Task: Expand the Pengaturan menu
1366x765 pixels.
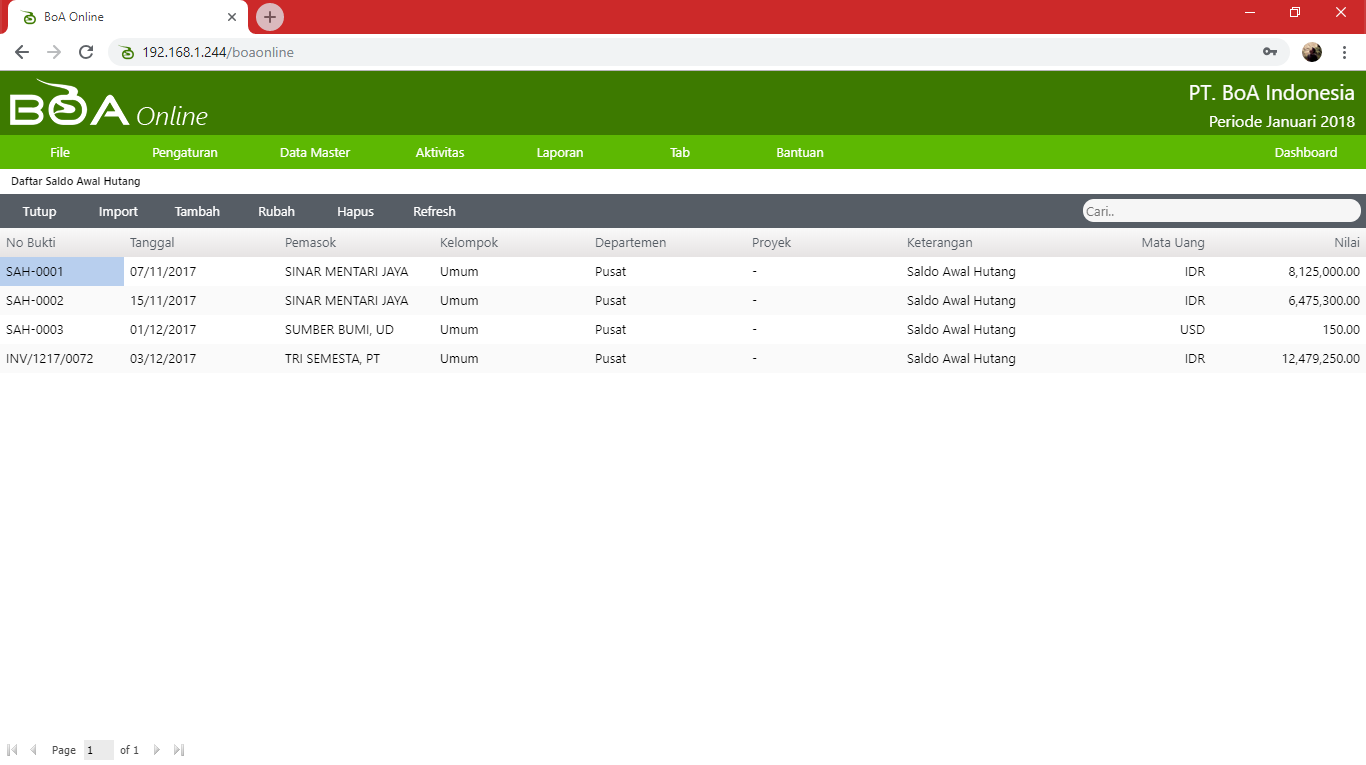Action: point(185,153)
